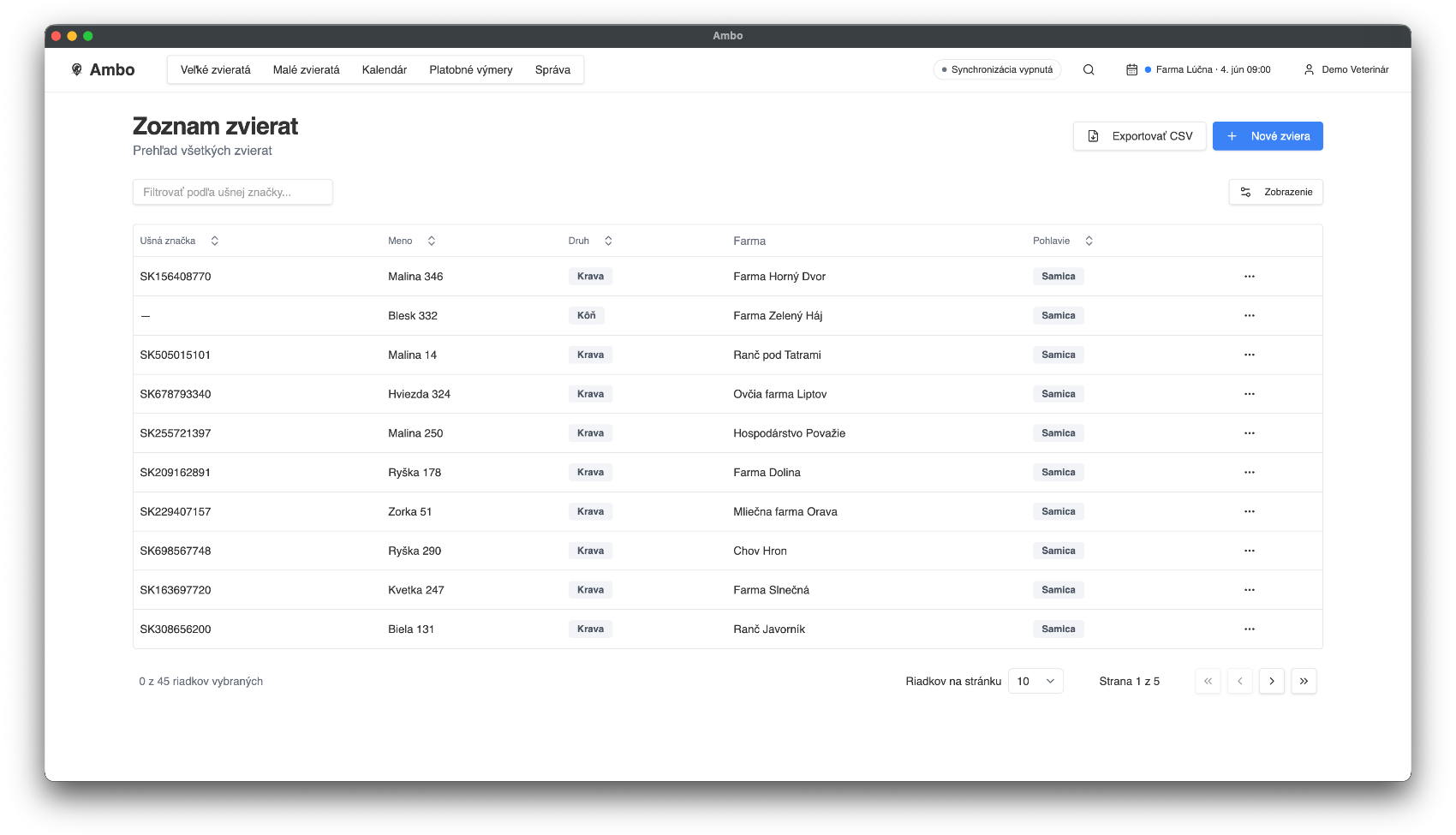Image resolution: width=1456 pixels, height=835 pixels.
Task: Click the user icon next to Demo Veterinár
Action: 1309,69
